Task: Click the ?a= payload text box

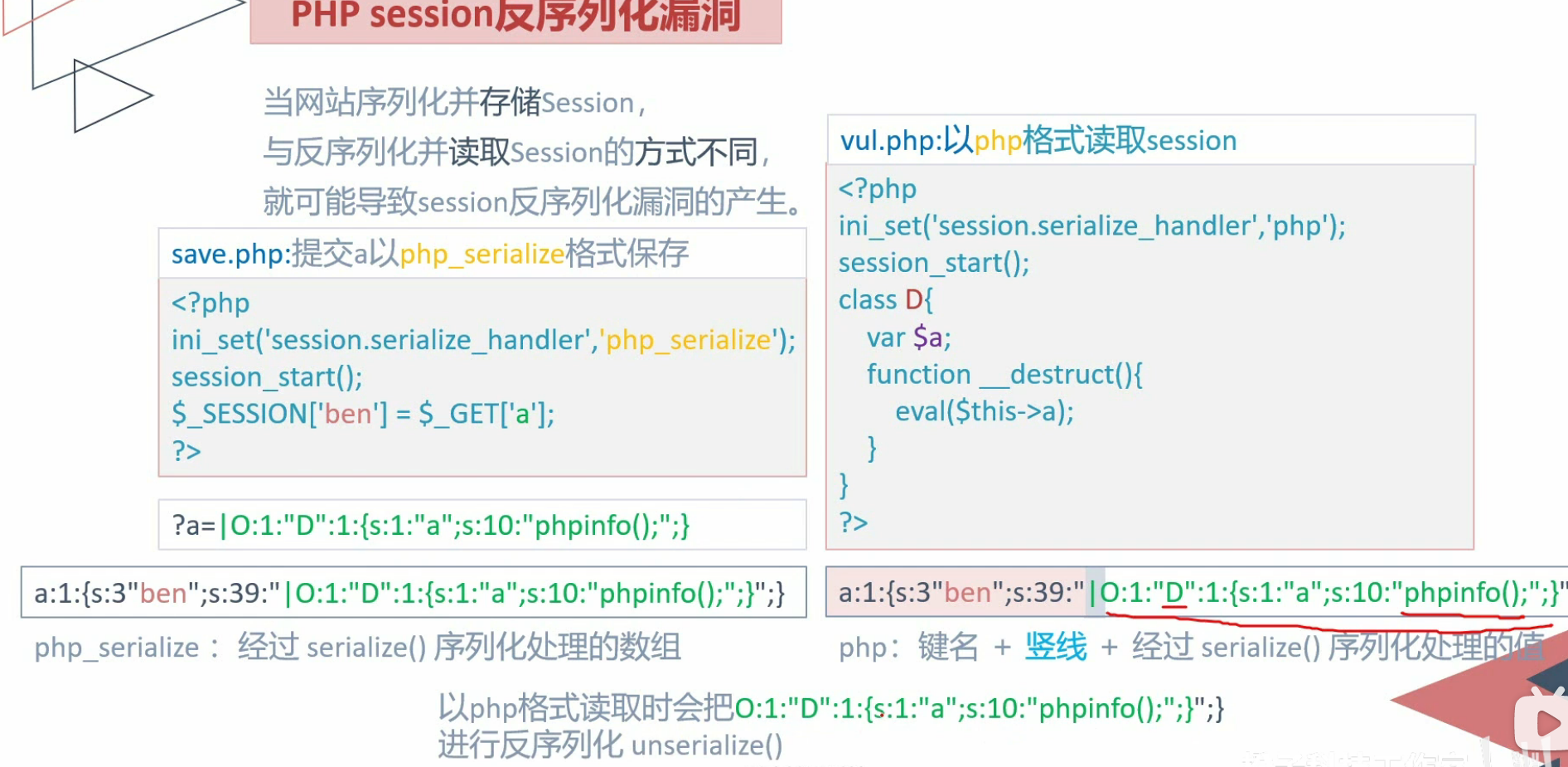Action: pos(482,525)
